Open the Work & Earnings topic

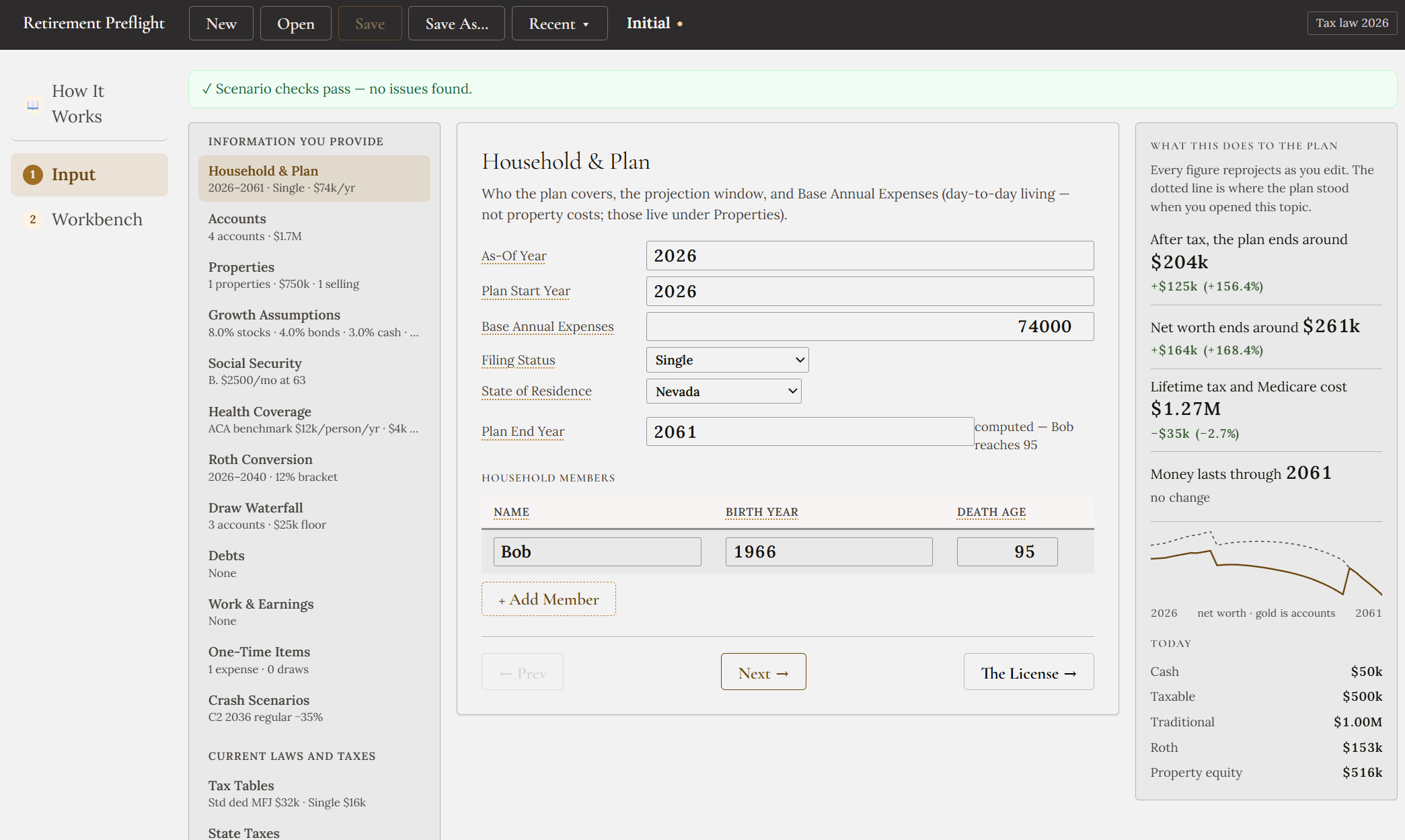pos(314,612)
